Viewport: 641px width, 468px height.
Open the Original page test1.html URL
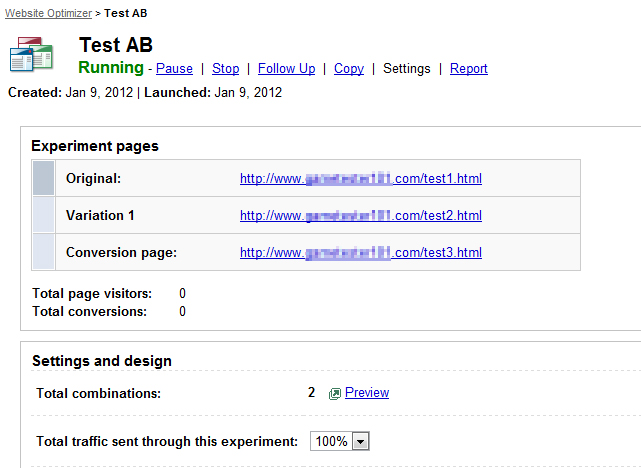pyautogui.click(x=360, y=178)
